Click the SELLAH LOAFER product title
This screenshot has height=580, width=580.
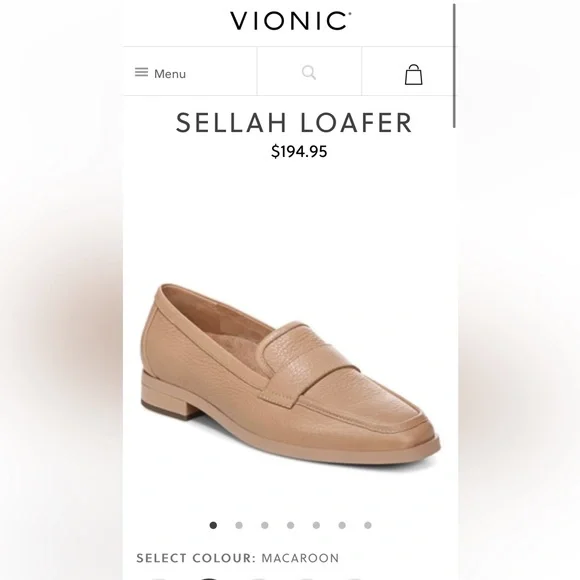coord(294,123)
